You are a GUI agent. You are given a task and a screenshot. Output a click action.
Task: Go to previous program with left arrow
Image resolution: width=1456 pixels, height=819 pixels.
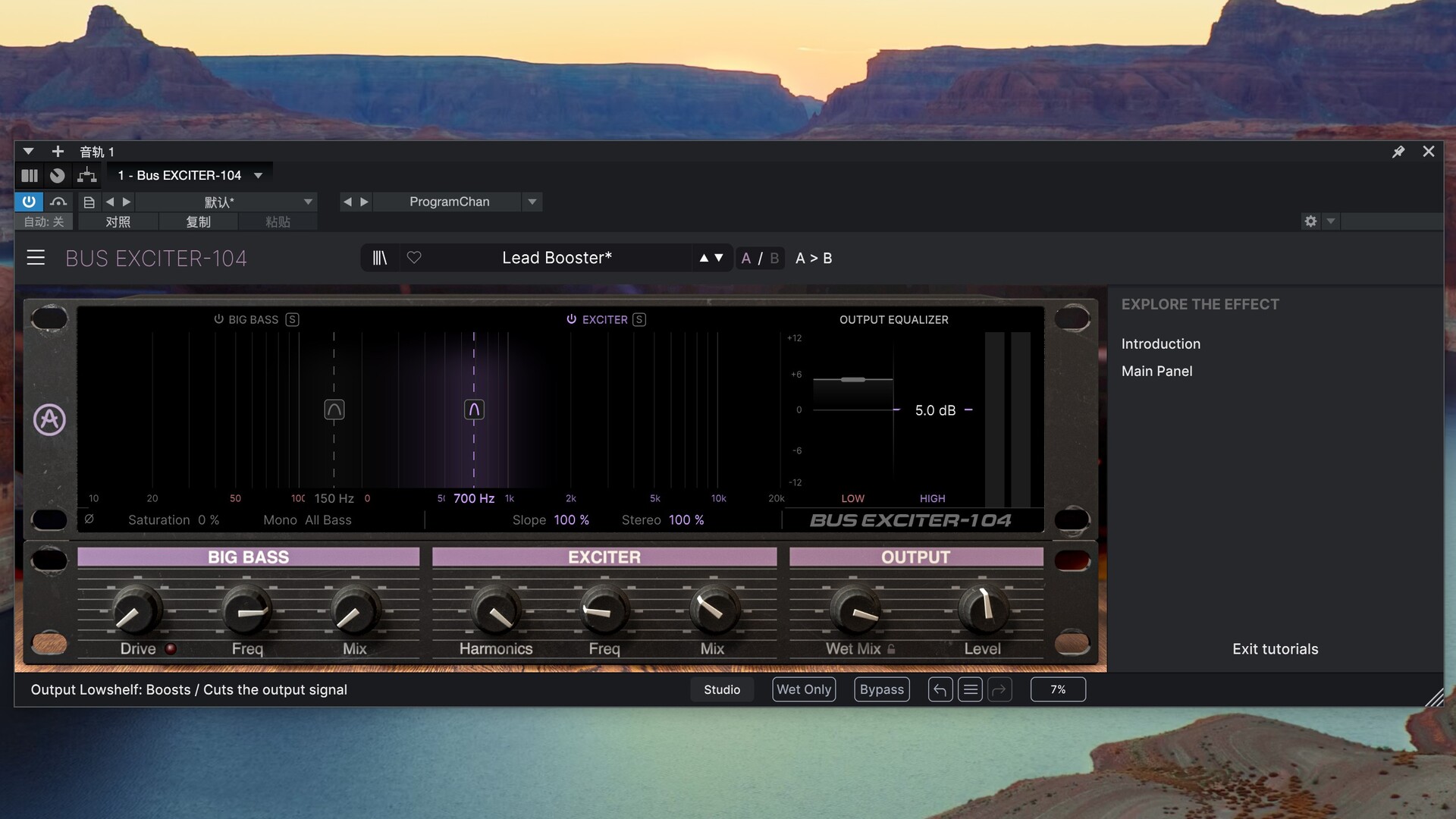pyautogui.click(x=347, y=202)
